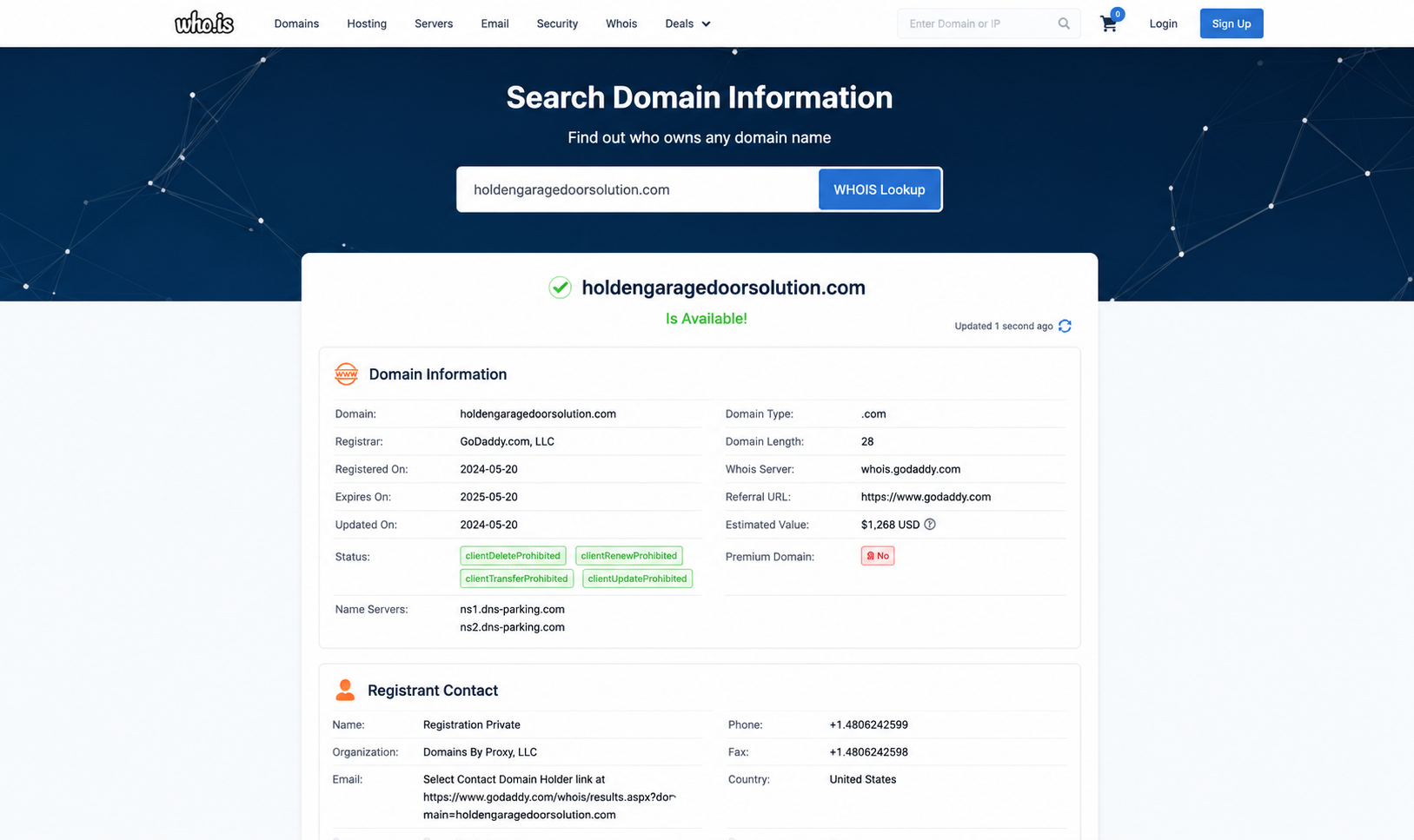
Task: Click the clientDeleteProhibited status badge
Action: [x=513, y=556]
